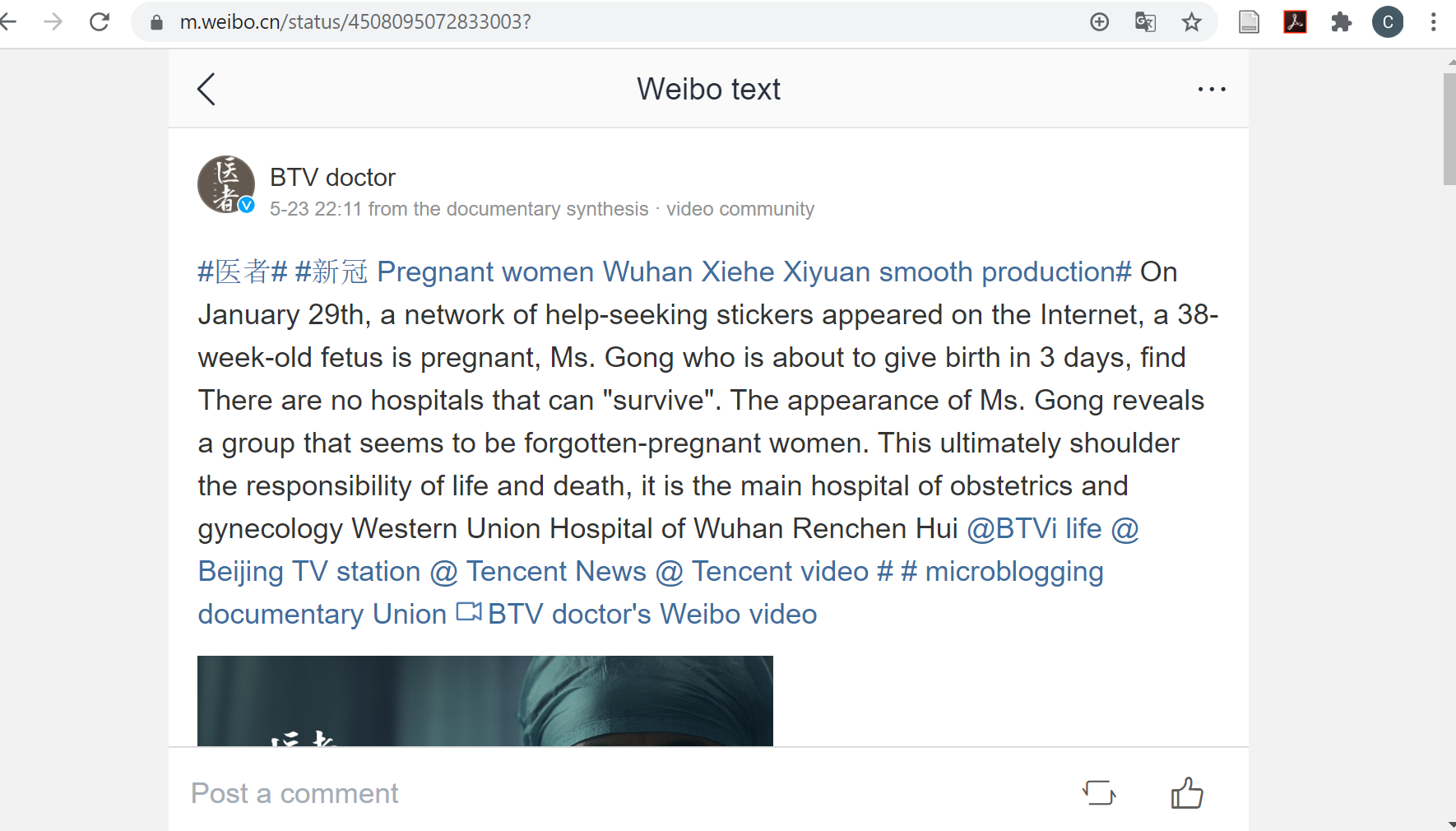Open the Adobe Acrobat extension icon
Viewport: 1456px width, 831px height.
1295,21
